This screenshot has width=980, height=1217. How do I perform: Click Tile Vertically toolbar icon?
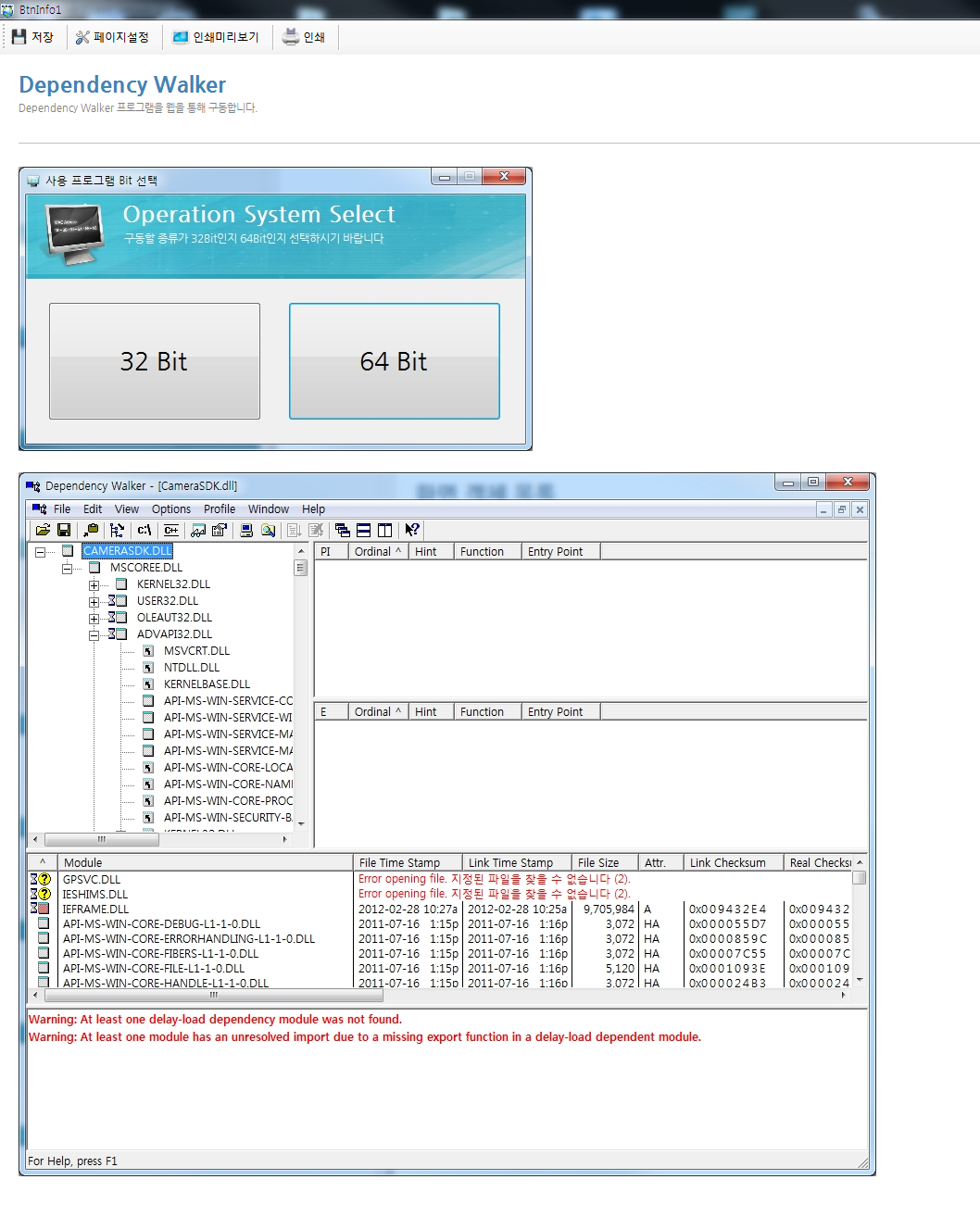point(385,530)
